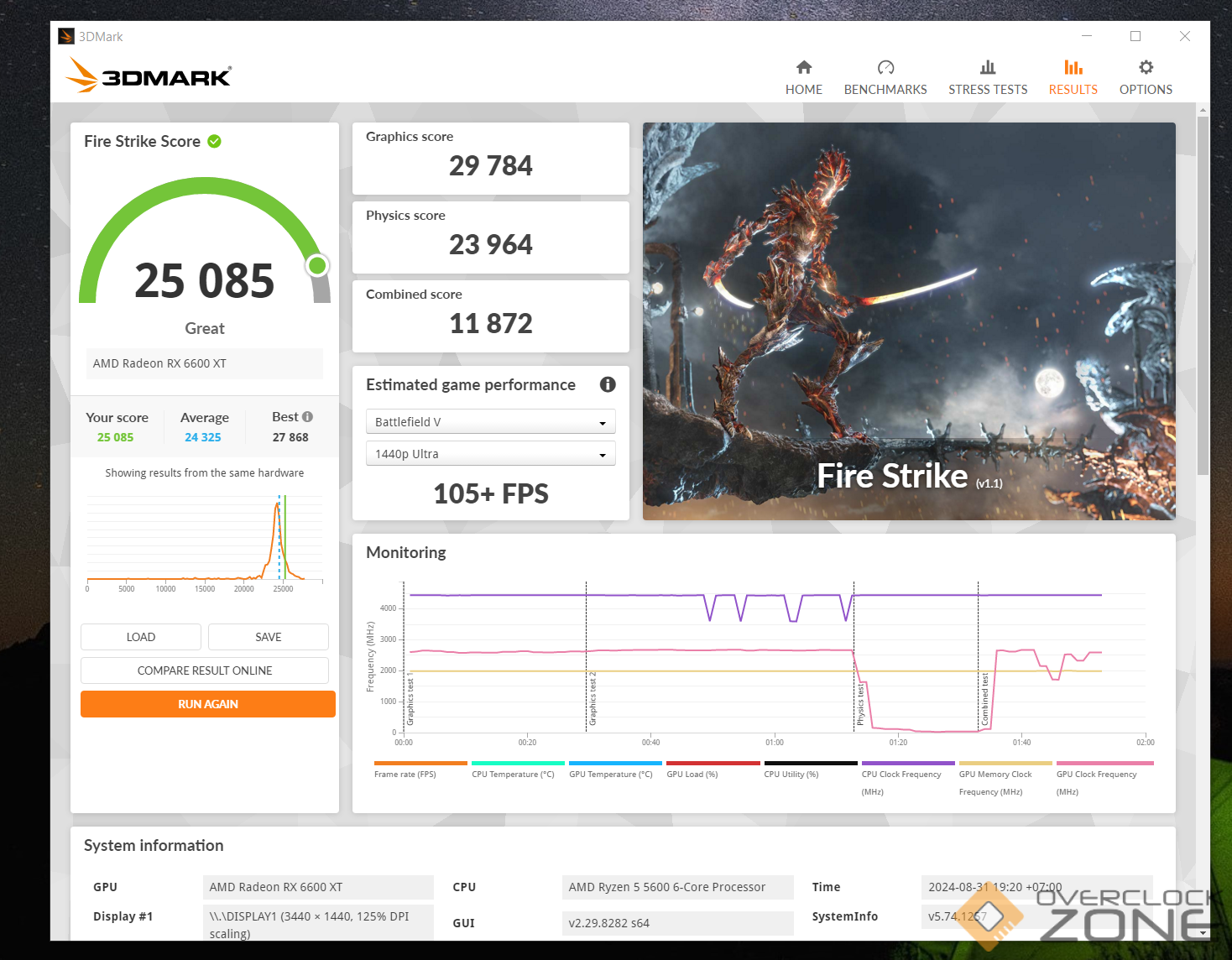Click the LOAD button

pos(140,637)
